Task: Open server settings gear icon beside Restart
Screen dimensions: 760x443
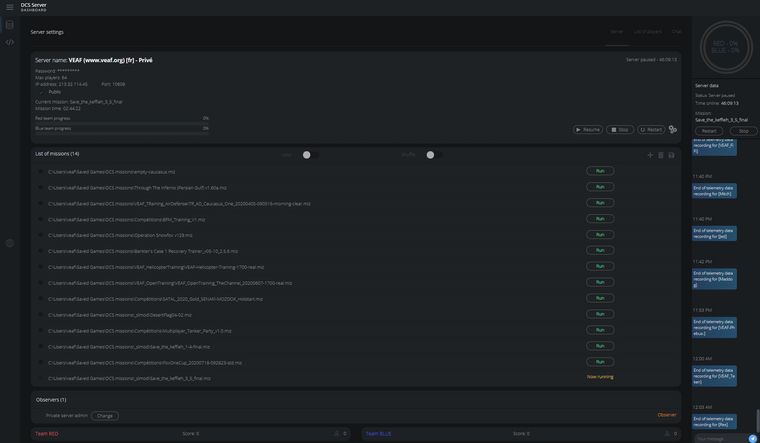Action: coord(673,129)
